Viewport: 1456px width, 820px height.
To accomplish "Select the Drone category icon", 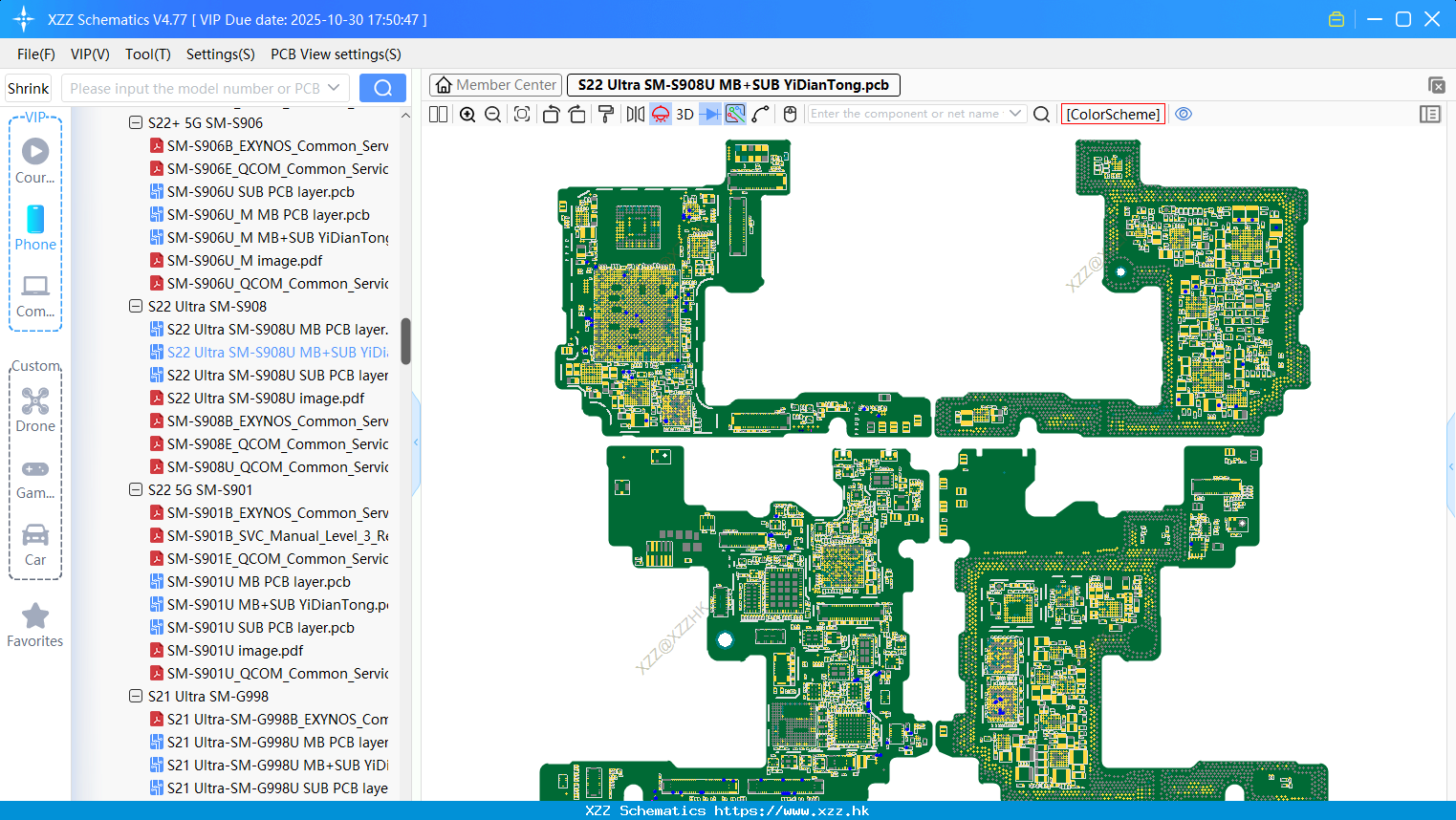I will point(35,401).
